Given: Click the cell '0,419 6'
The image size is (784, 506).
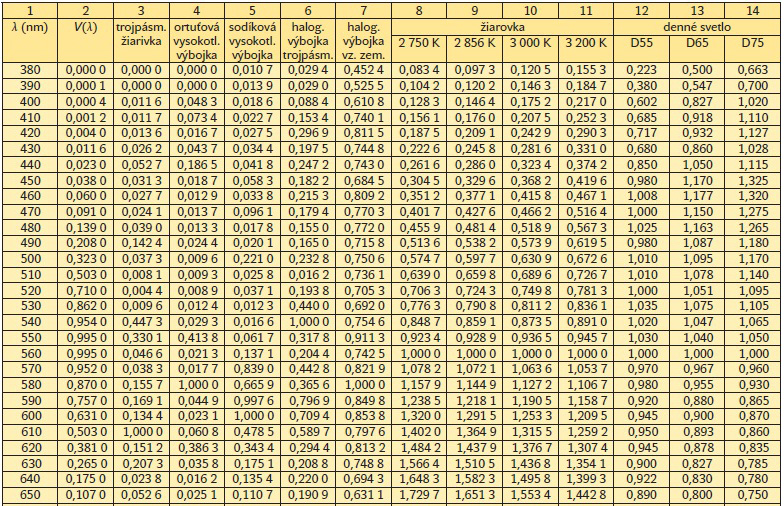Looking at the screenshot, I should tap(586, 180).
